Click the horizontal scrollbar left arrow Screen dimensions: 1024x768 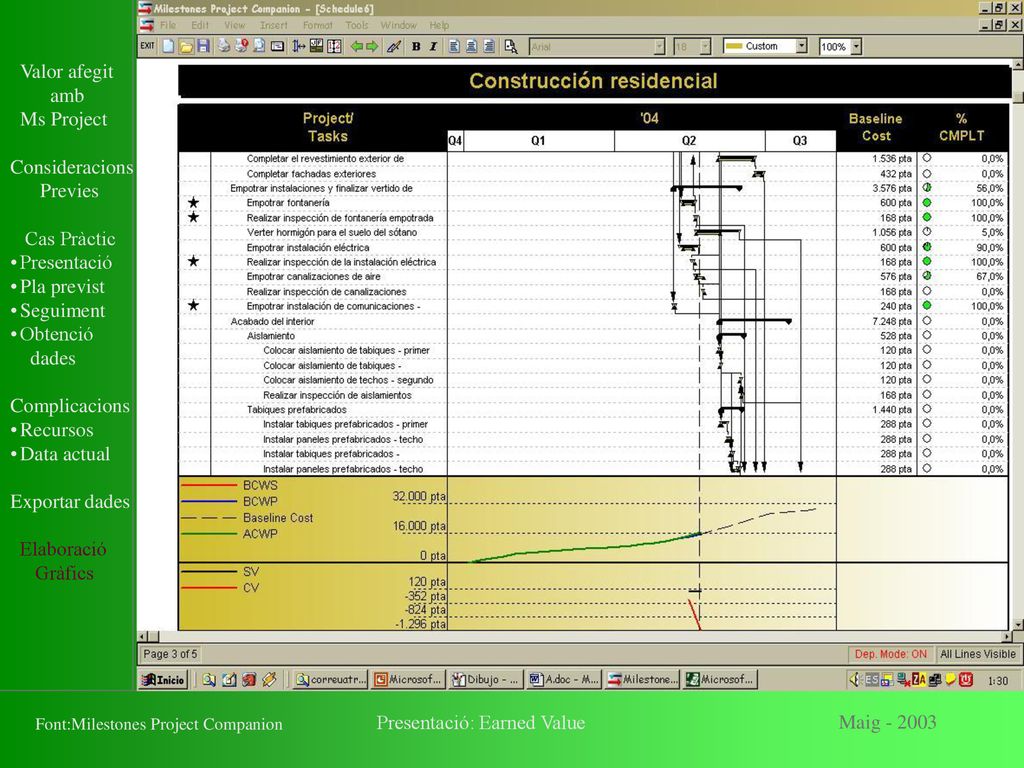(142, 636)
